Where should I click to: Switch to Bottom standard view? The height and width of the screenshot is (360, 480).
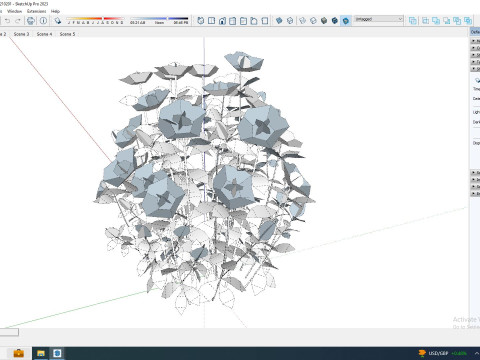265,21
